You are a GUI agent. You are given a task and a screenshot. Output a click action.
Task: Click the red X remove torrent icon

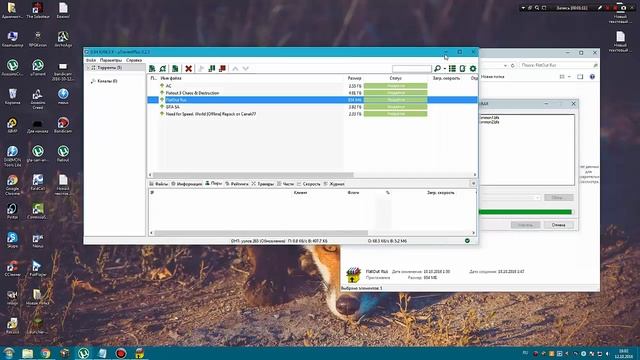[188, 69]
